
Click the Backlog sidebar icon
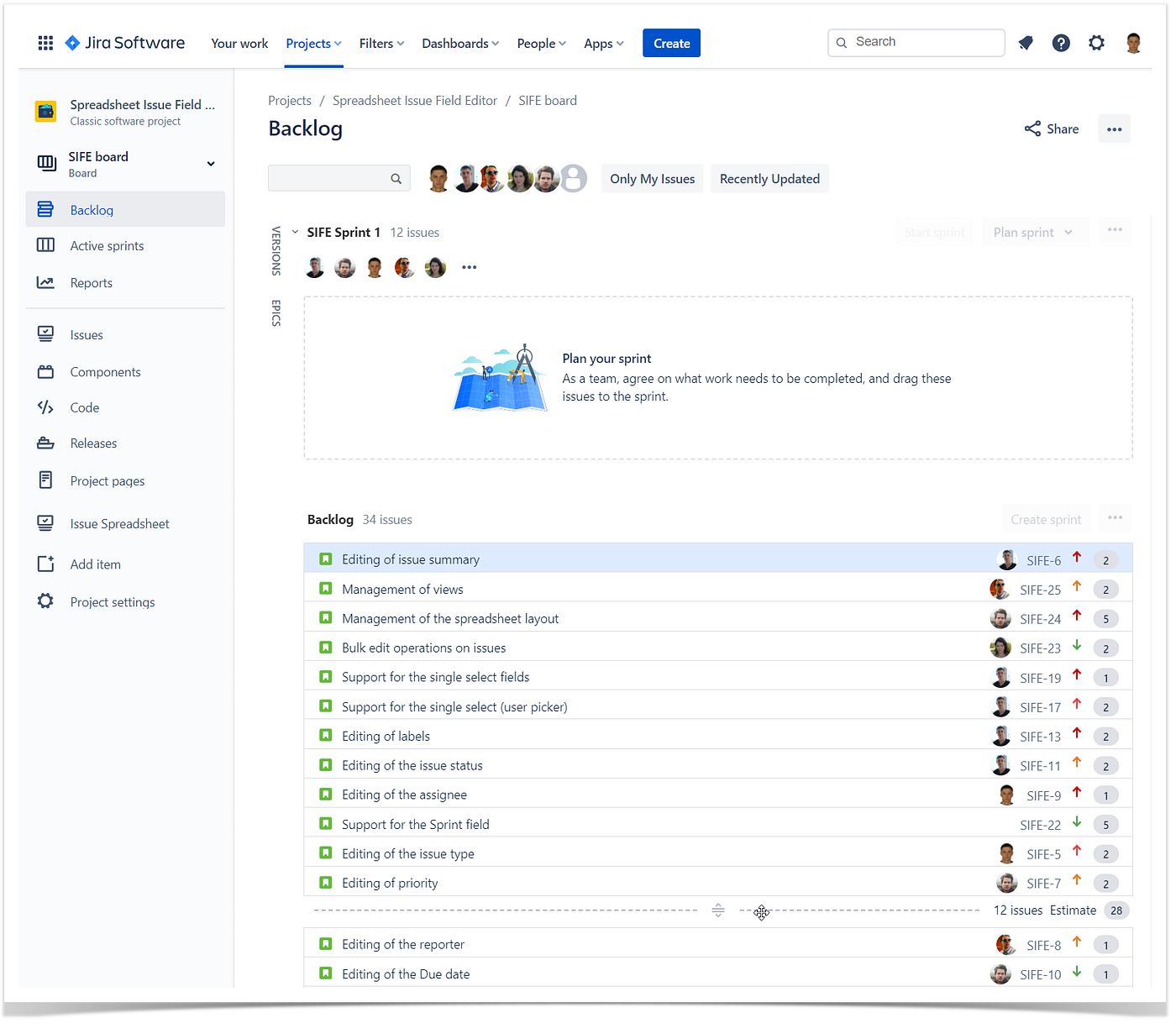(45, 209)
